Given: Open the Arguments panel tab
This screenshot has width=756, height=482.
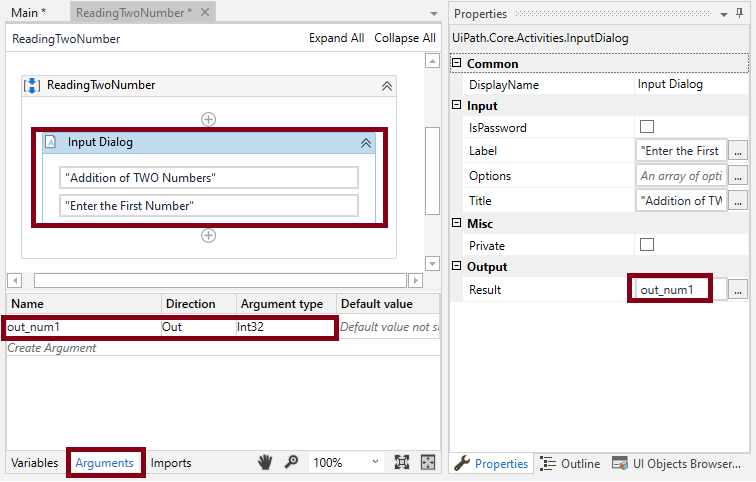Looking at the screenshot, I should (104, 463).
